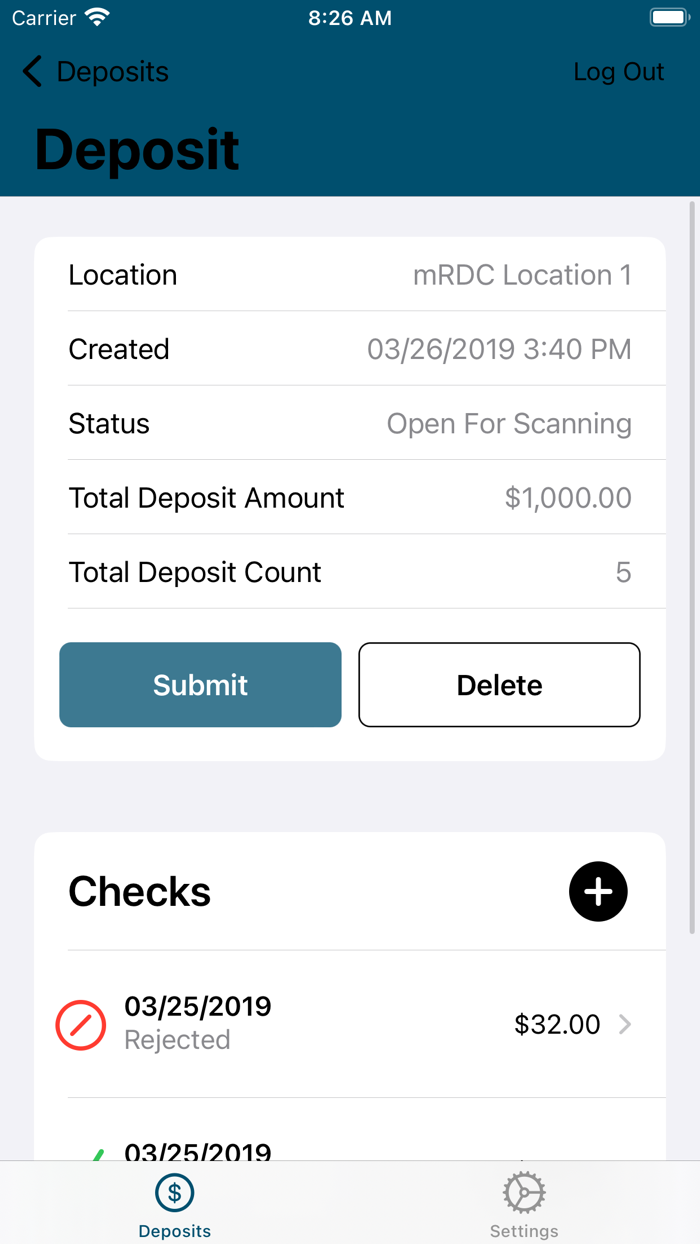Image resolution: width=700 pixels, height=1244 pixels.
Task: Tap the back chevron beside Deposits
Action: [x=31, y=71]
